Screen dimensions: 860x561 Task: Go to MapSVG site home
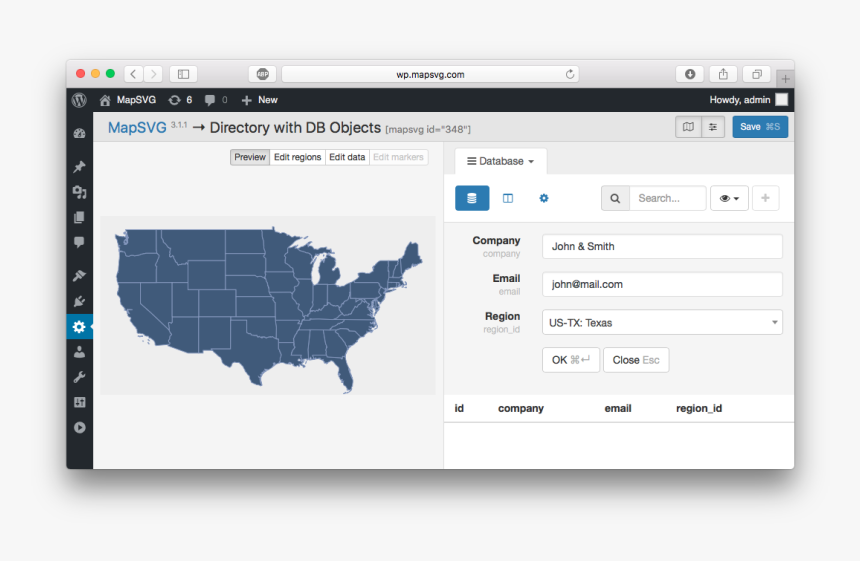[128, 100]
